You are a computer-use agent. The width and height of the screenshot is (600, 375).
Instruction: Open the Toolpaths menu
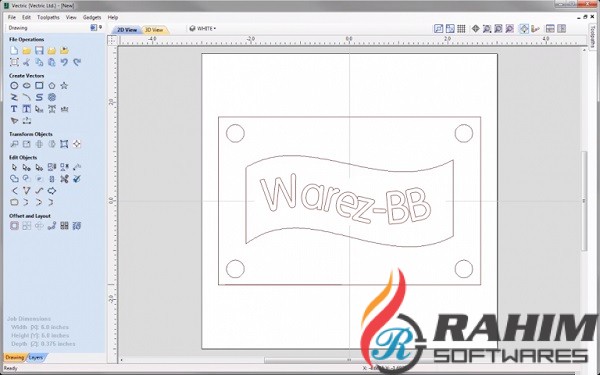(x=48, y=17)
